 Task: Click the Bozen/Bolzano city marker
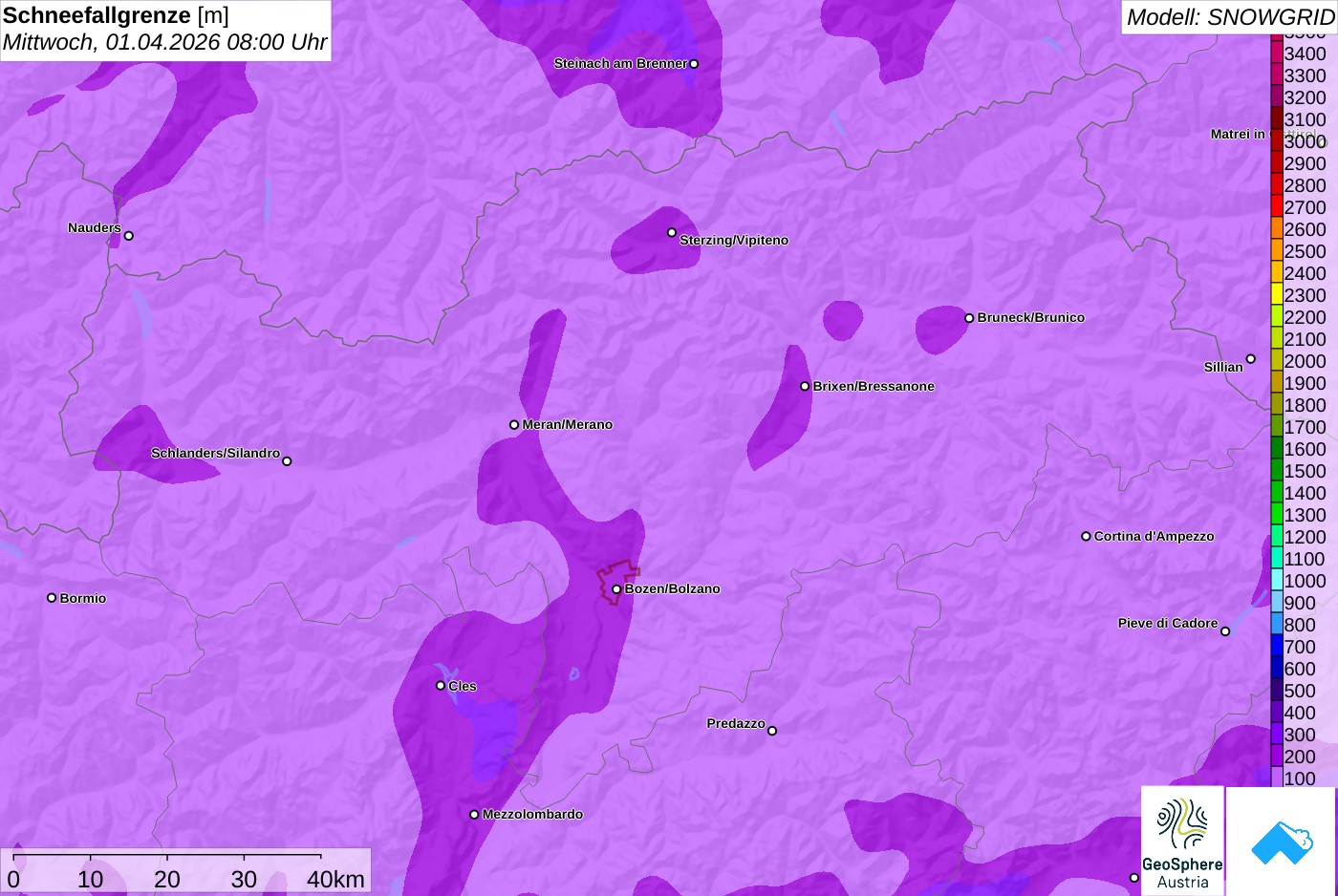616,589
